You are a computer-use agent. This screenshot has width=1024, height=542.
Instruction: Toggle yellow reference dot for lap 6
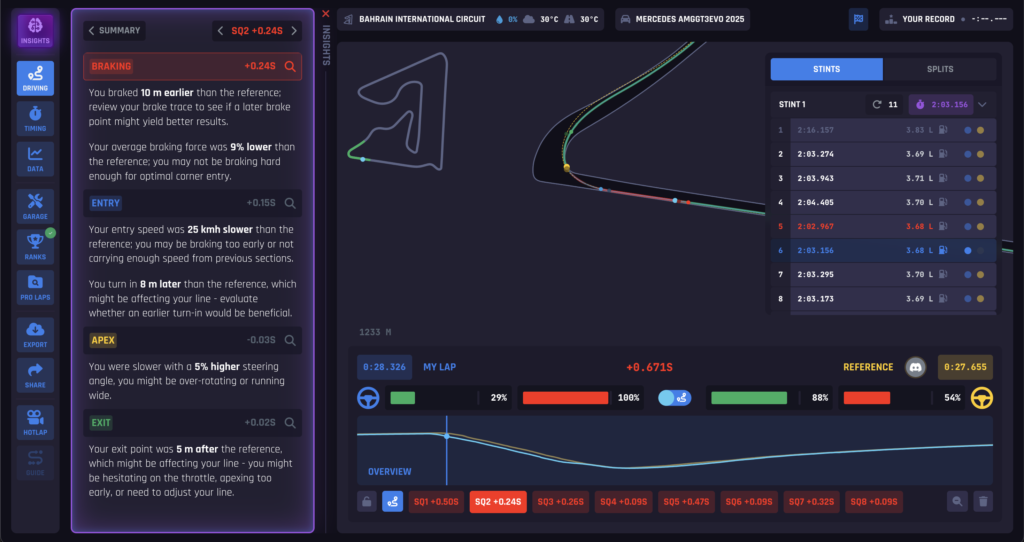click(x=980, y=251)
